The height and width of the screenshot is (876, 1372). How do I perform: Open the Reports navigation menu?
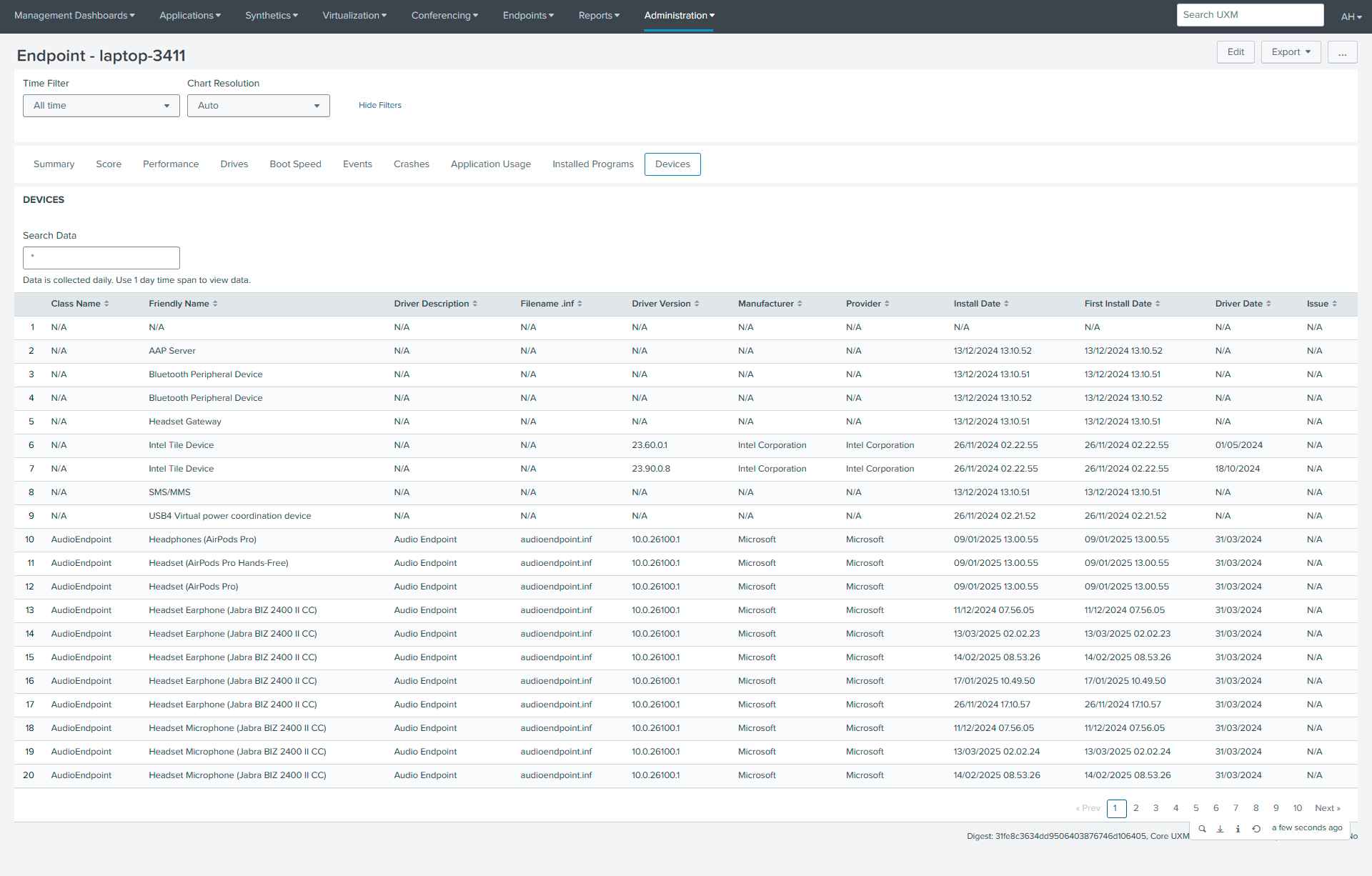599,16
